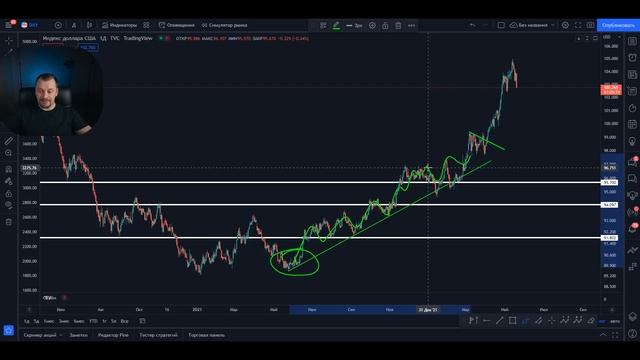The height and width of the screenshot is (360, 640).
Task: Select the Все full date range
Action: coord(124,321)
